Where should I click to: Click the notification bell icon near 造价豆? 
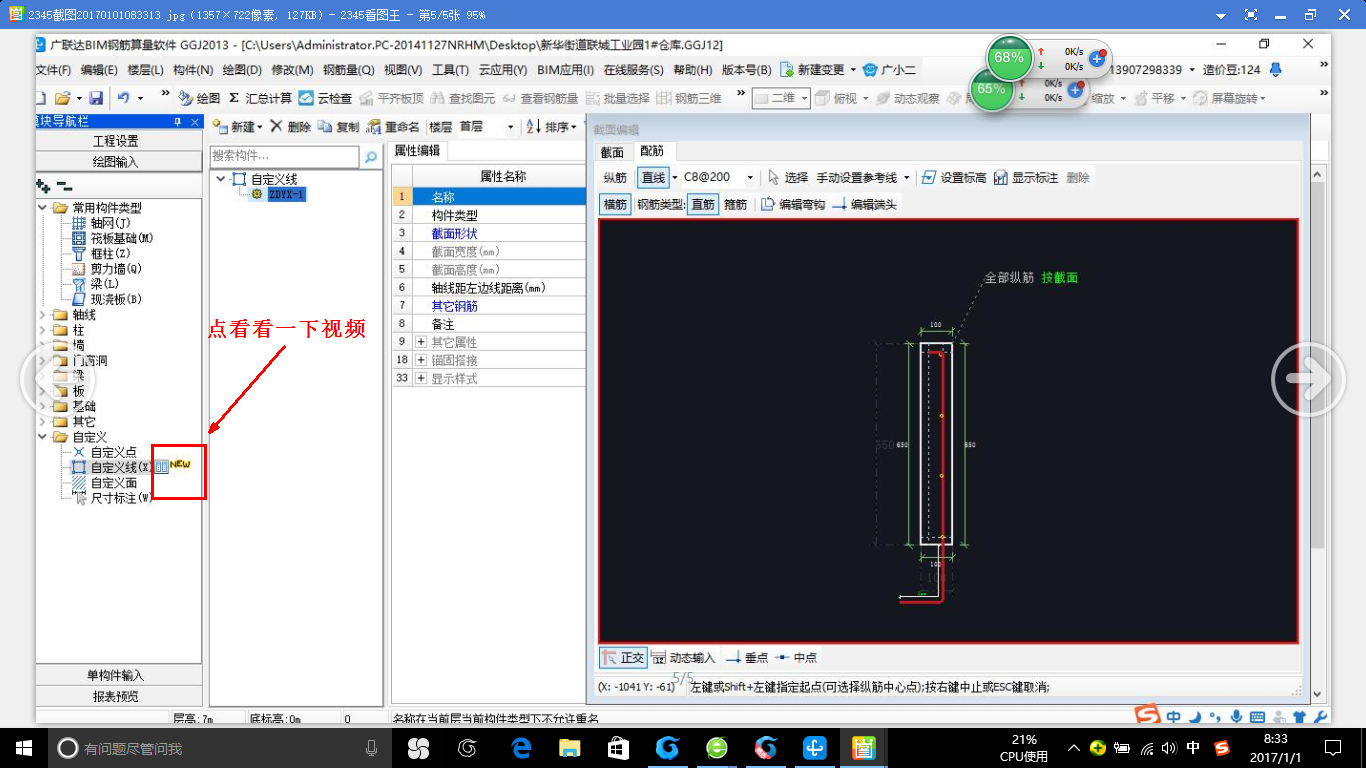coord(1275,70)
